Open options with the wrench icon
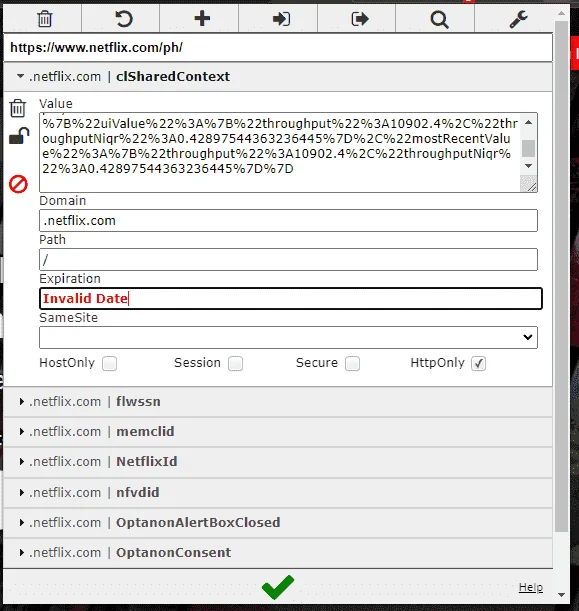579x611 pixels. [519, 19]
